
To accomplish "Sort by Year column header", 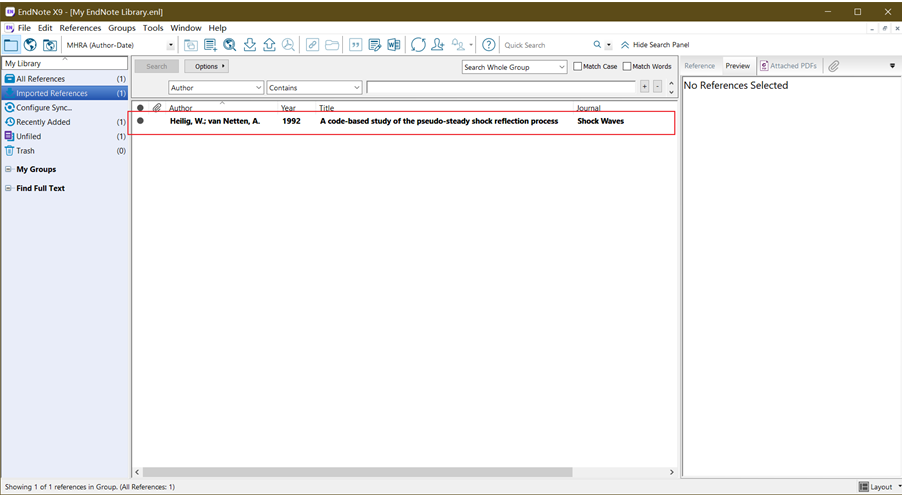I will pyautogui.click(x=288, y=108).
